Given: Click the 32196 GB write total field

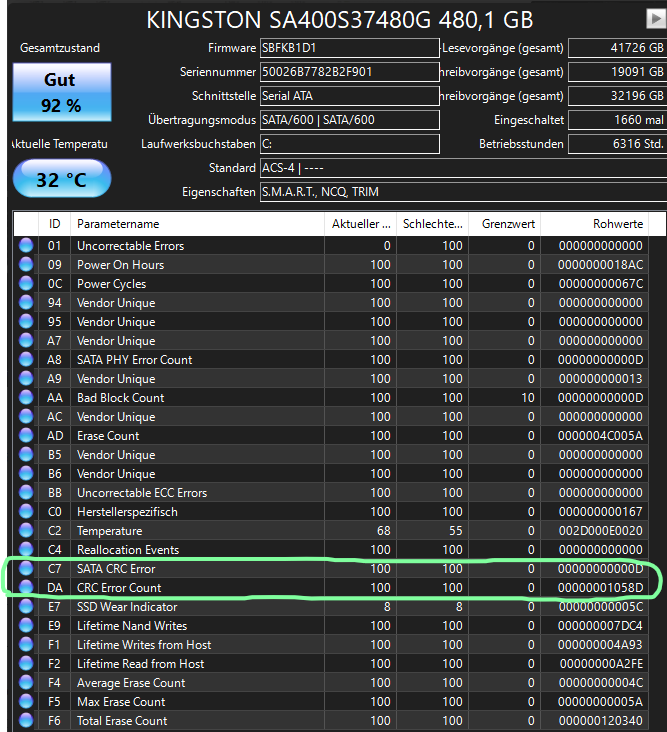Looking at the screenshot, I should [x=617, y=96].
